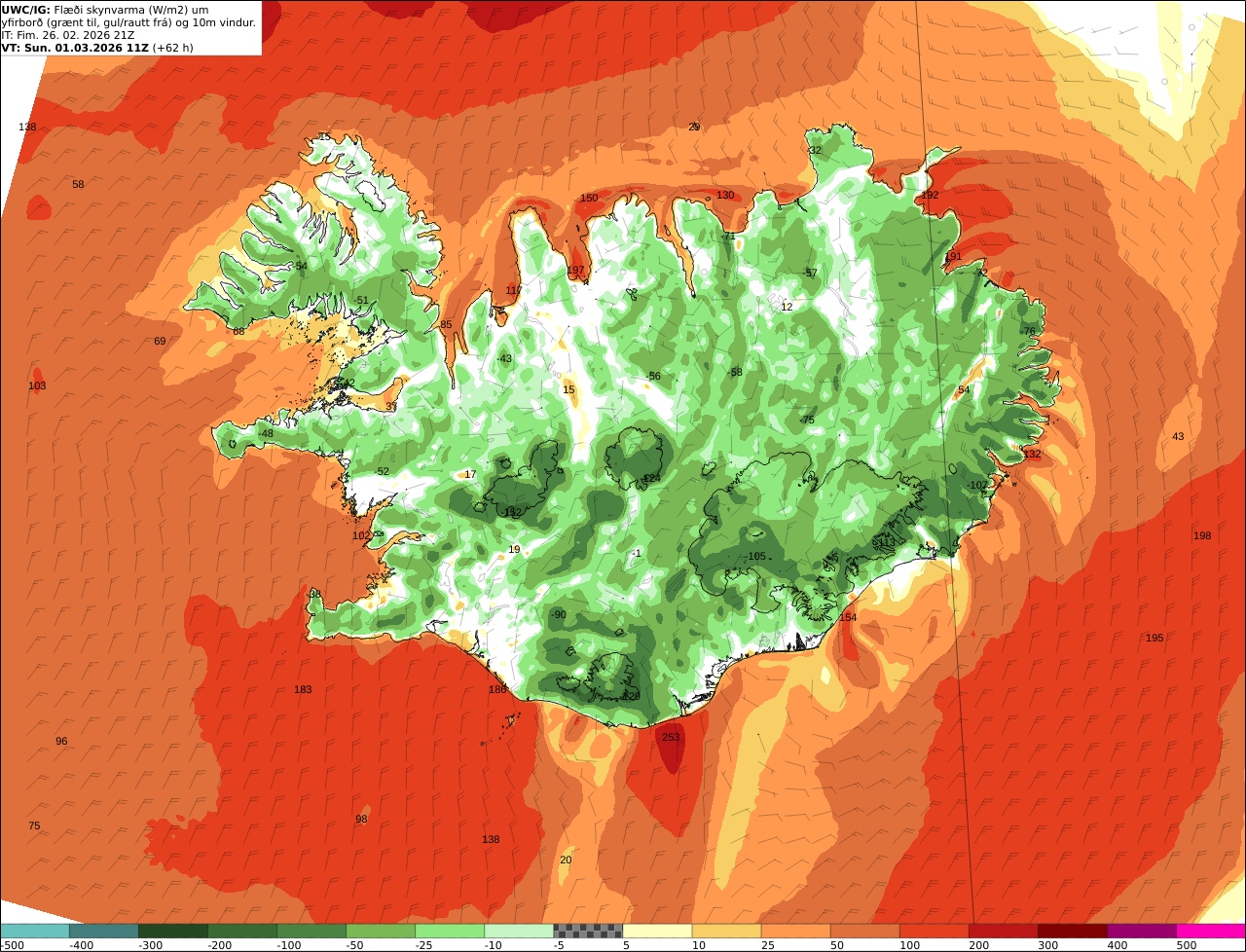1246x952 pixels.
Task: Click the light teal -500 to -400 legend swatch
Action: 35,932
